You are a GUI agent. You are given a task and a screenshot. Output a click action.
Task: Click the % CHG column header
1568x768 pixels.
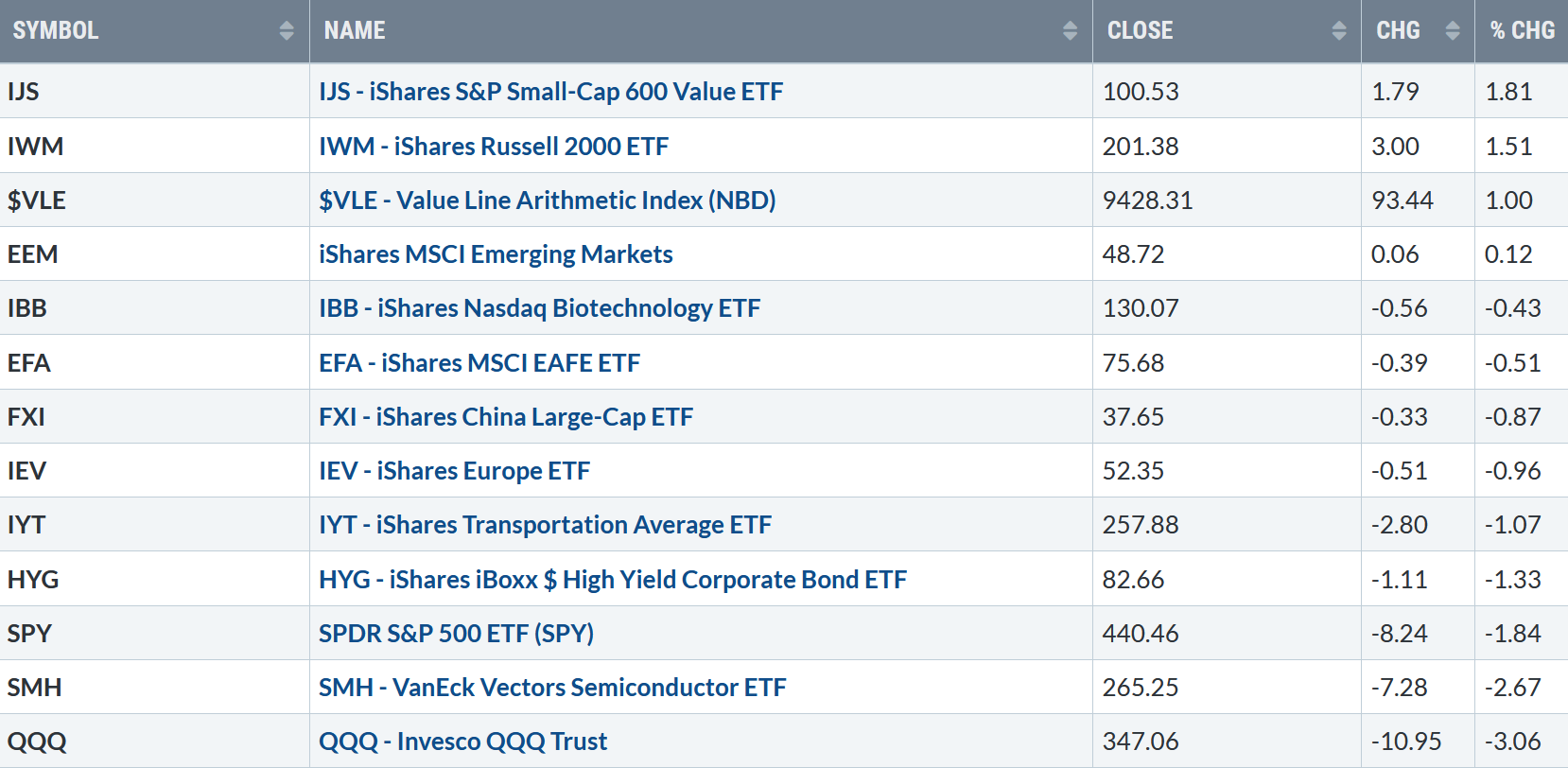pos(1522,31)
